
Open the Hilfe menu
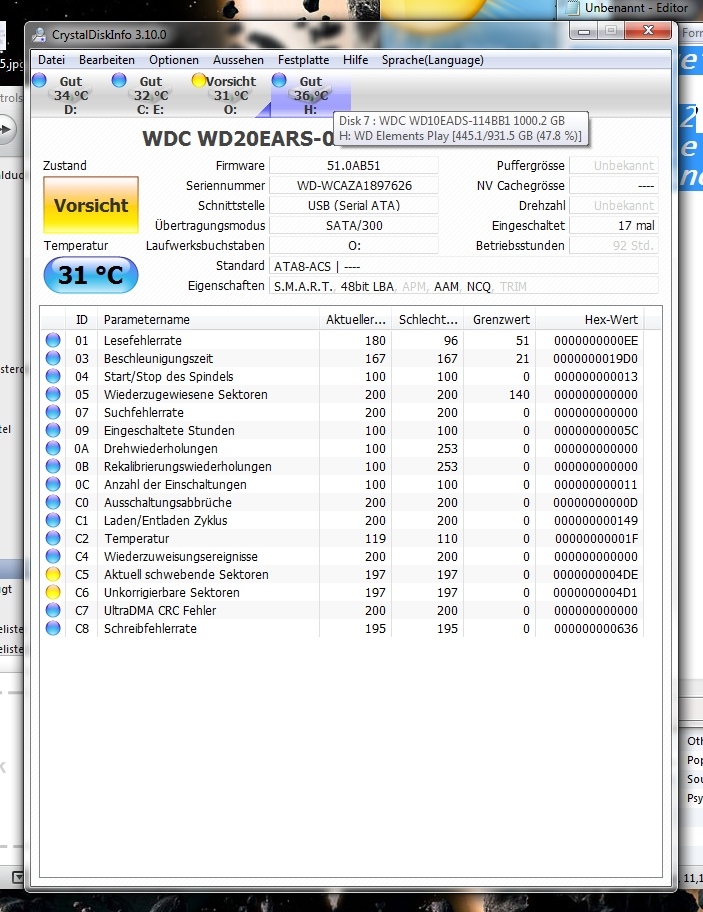click(355, 60)
